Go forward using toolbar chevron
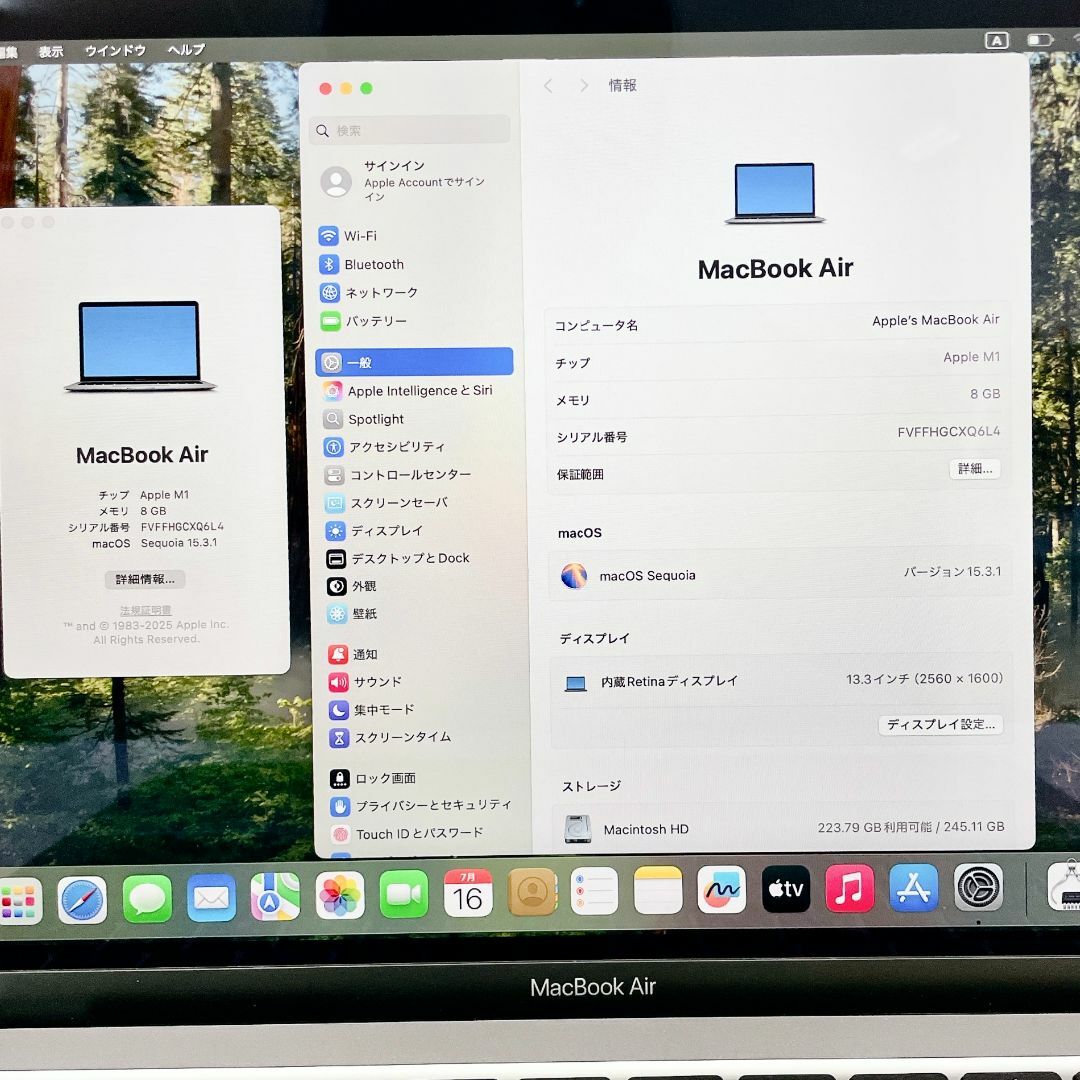 (x=584, y=85)
